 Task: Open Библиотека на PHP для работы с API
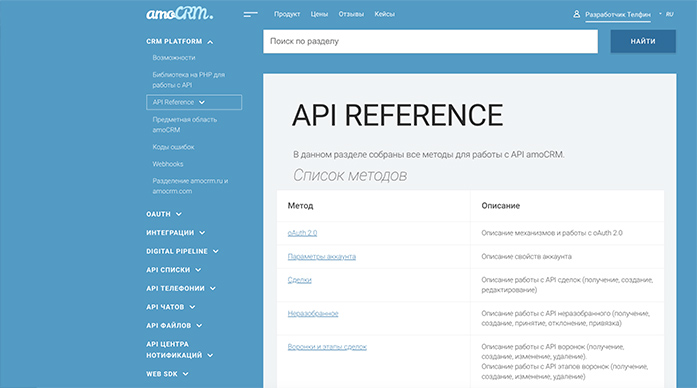tap(188, 80)
